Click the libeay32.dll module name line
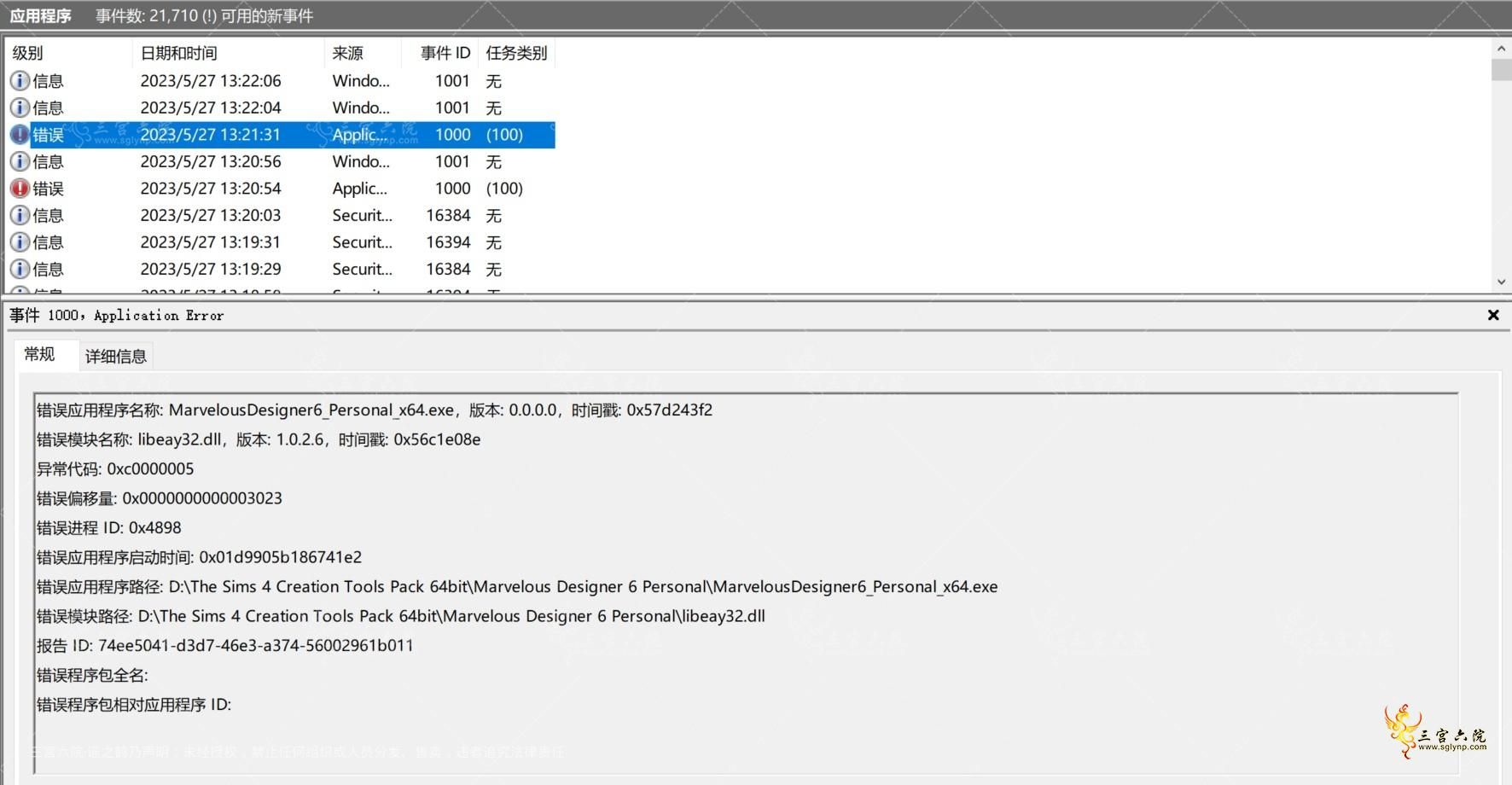Viewport: 1512px width, 785px height. pos(259,440)
